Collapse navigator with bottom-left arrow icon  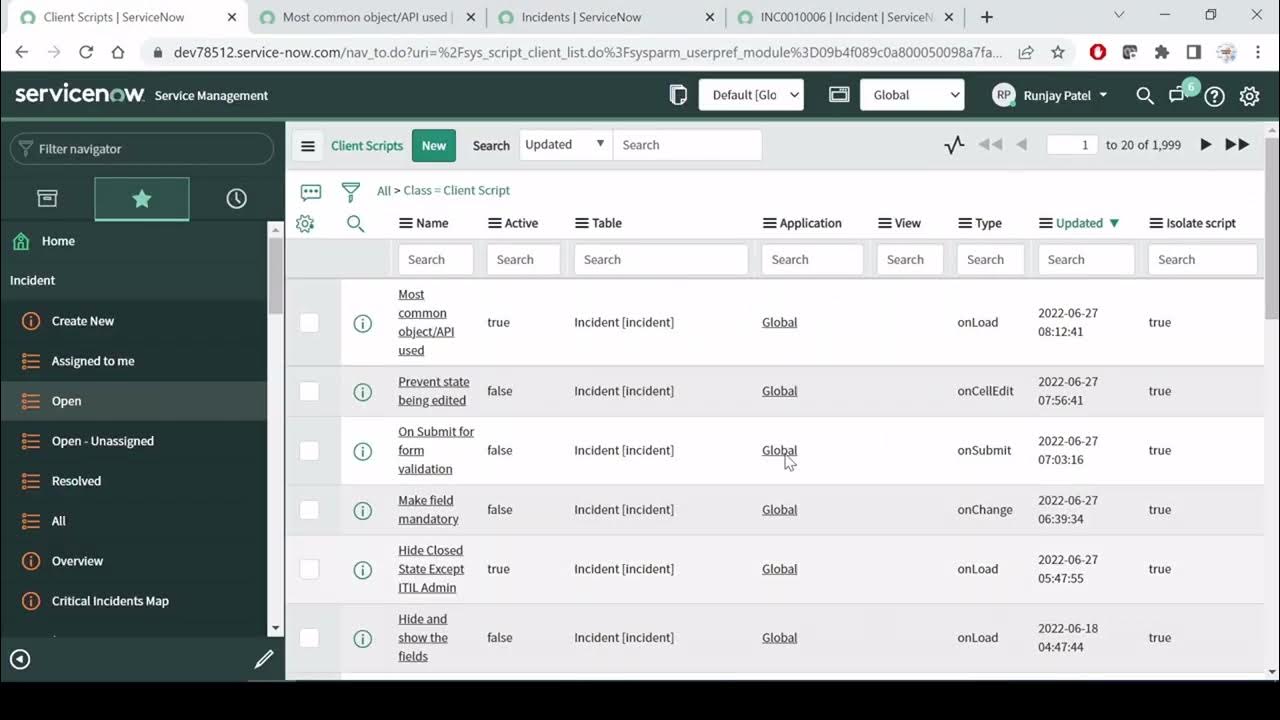pos(20,659)
